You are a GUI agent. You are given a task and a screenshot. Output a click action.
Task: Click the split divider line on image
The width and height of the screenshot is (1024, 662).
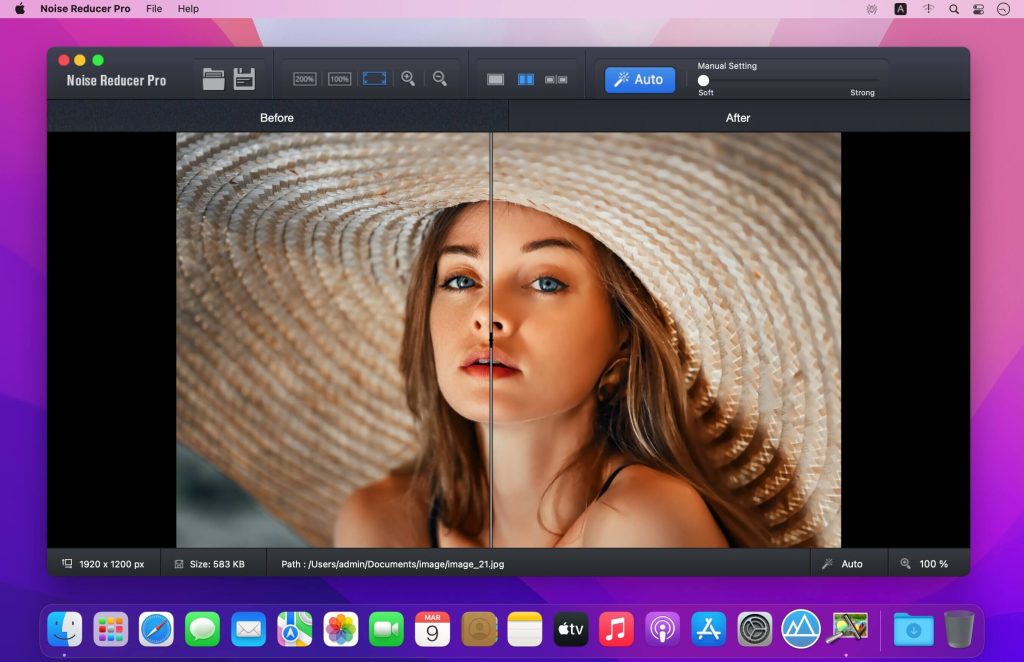pyautogui.click(x=491, y=340)
